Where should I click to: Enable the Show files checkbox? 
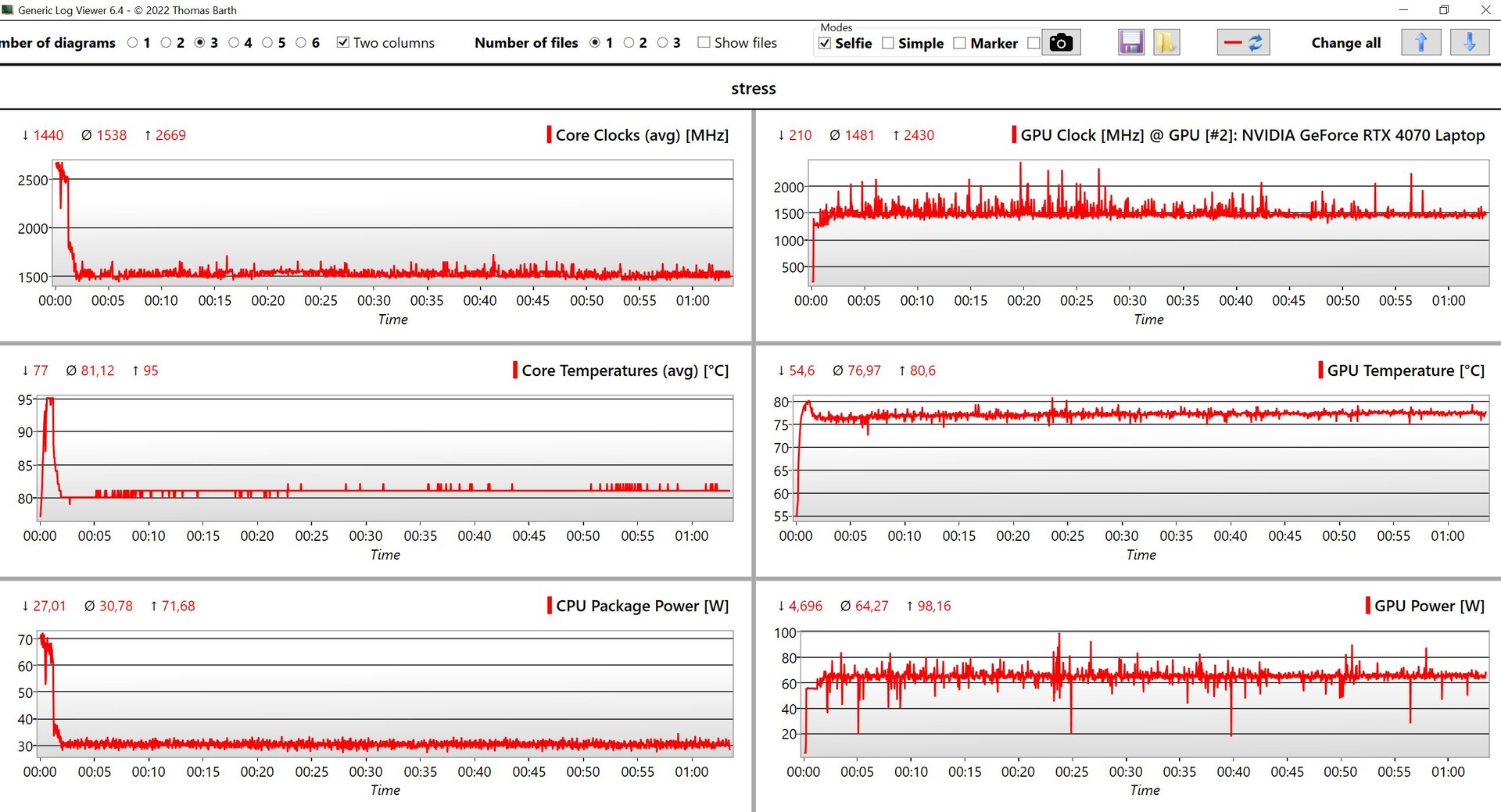coord(704,43)
